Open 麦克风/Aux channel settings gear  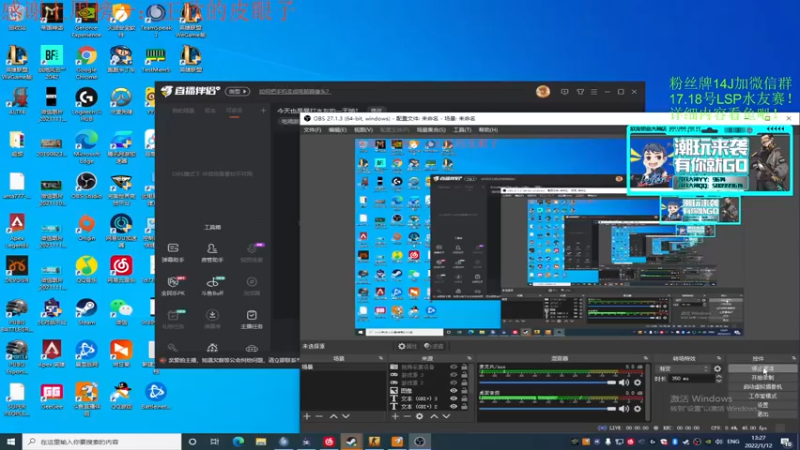(637, 383)
